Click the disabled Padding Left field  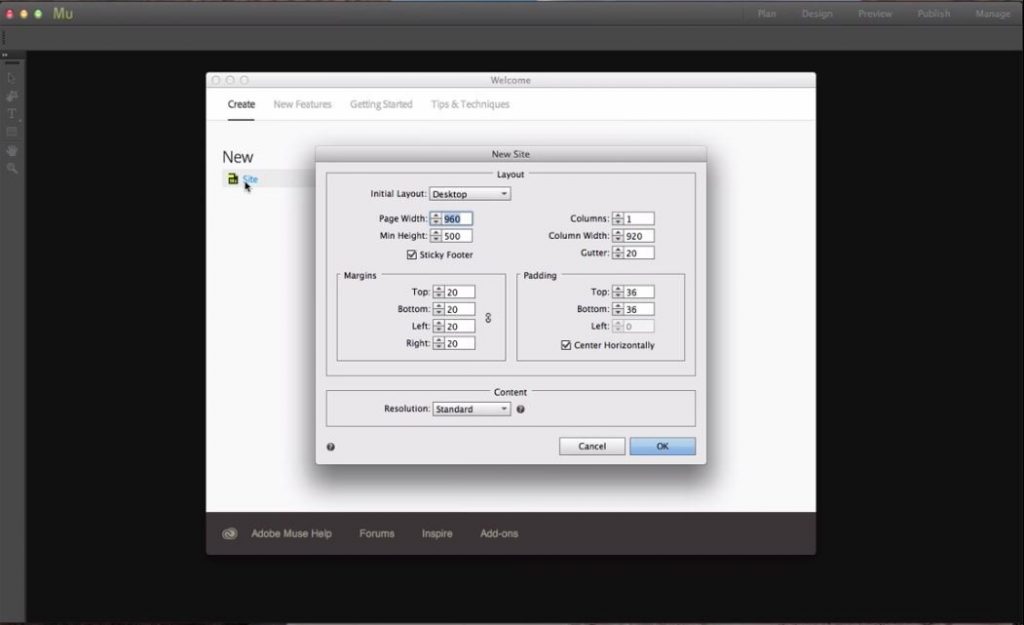pyautogui.click(x=639, y=326)
